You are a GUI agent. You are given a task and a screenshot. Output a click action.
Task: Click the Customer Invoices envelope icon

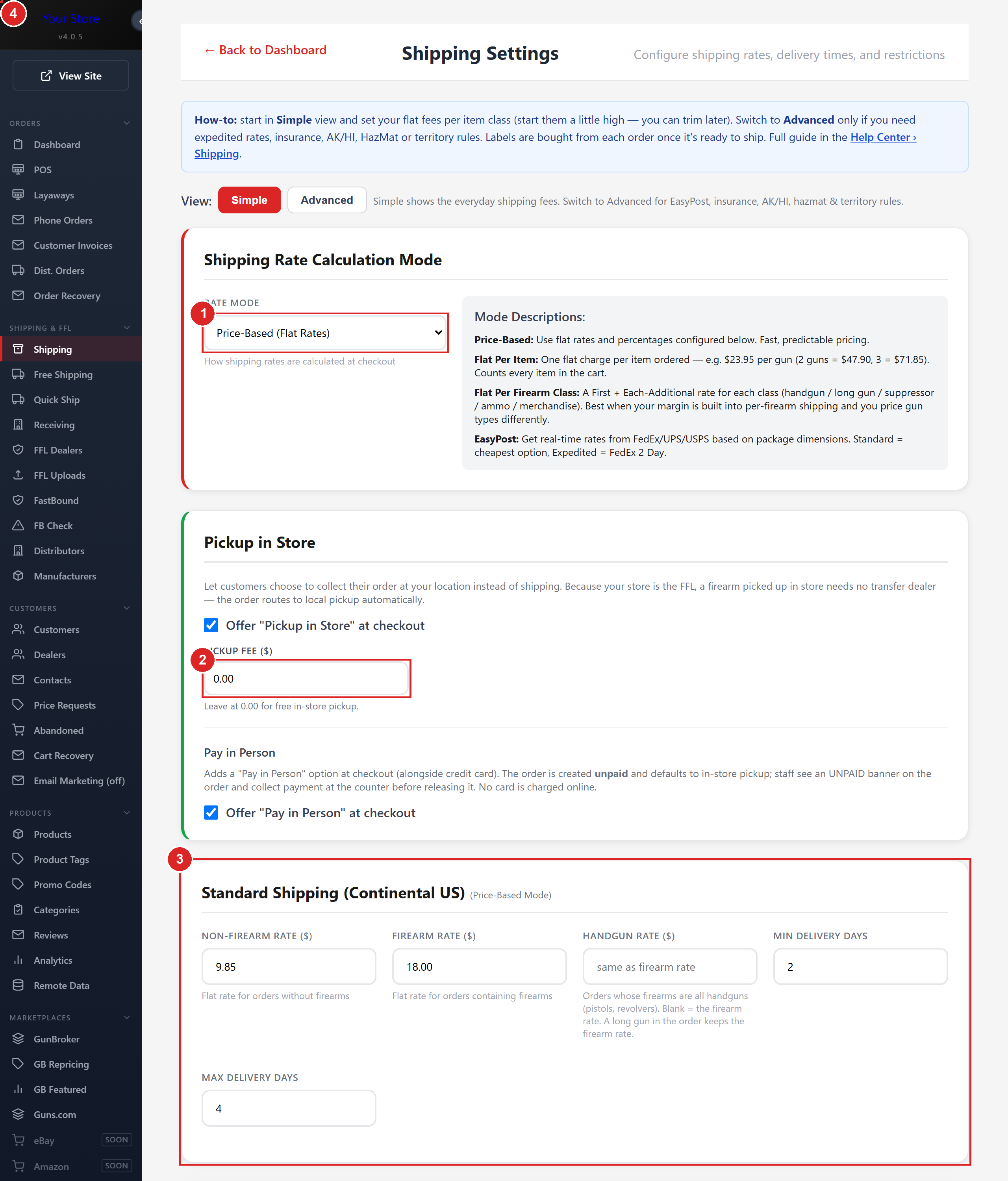click(x=18, y=245)
